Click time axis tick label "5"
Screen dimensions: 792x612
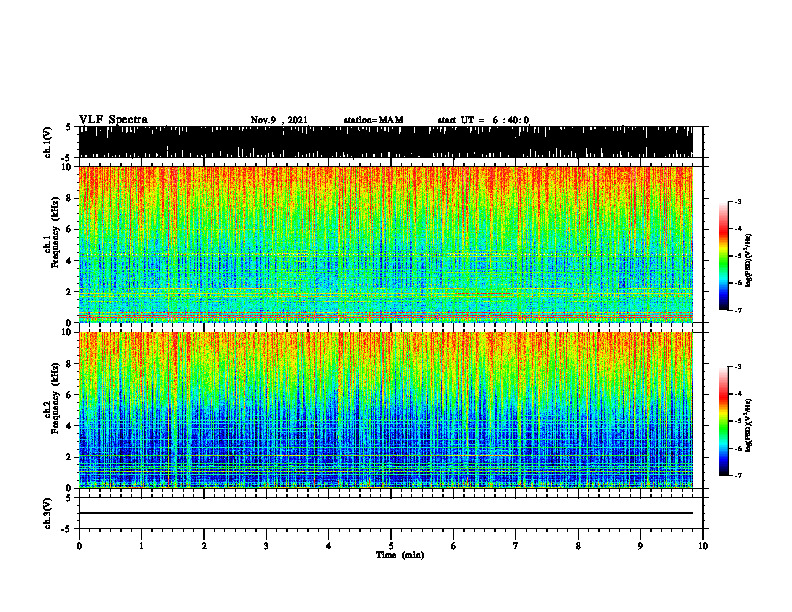[391, 546]
